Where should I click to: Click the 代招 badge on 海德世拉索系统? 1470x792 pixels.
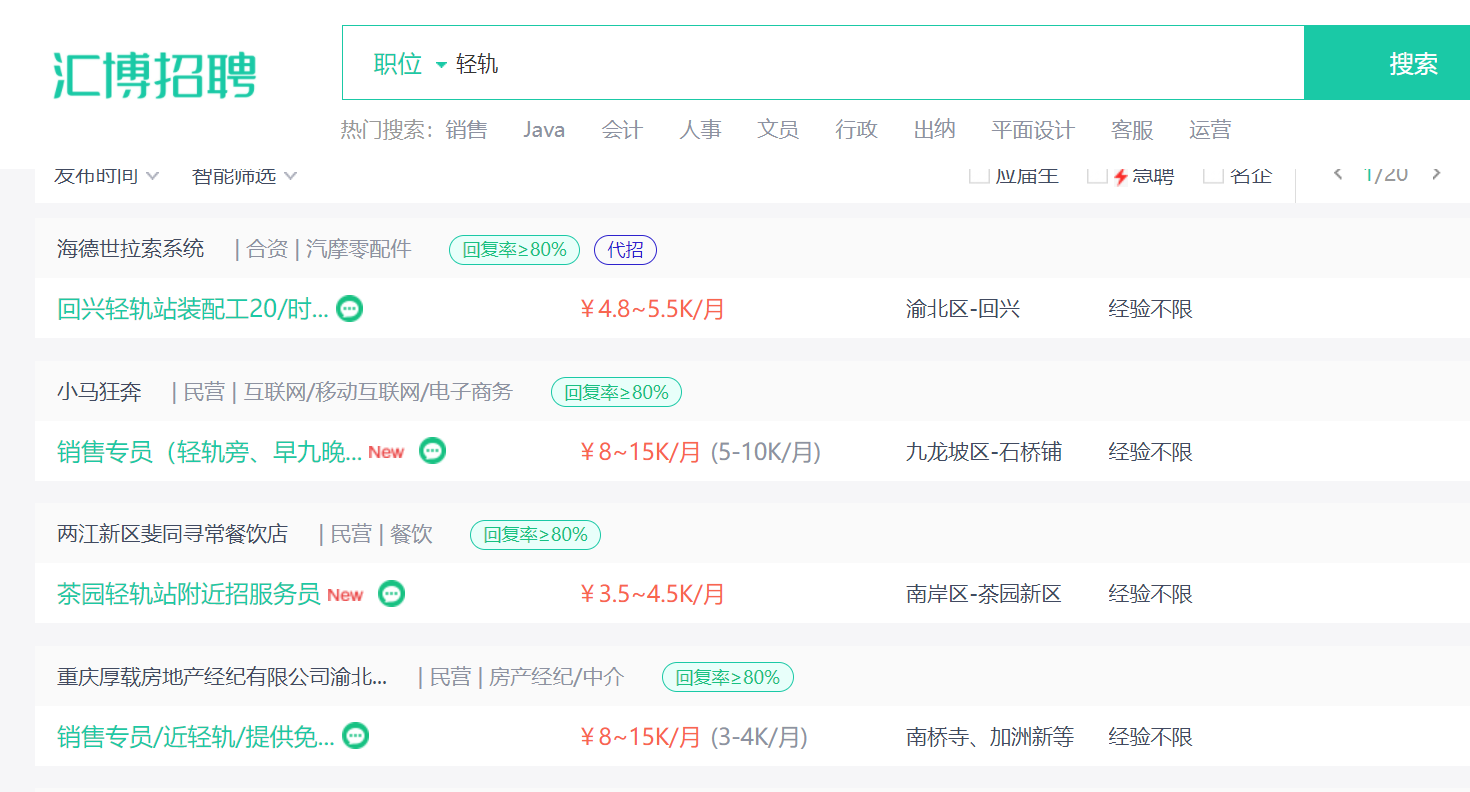click(625, 250)
